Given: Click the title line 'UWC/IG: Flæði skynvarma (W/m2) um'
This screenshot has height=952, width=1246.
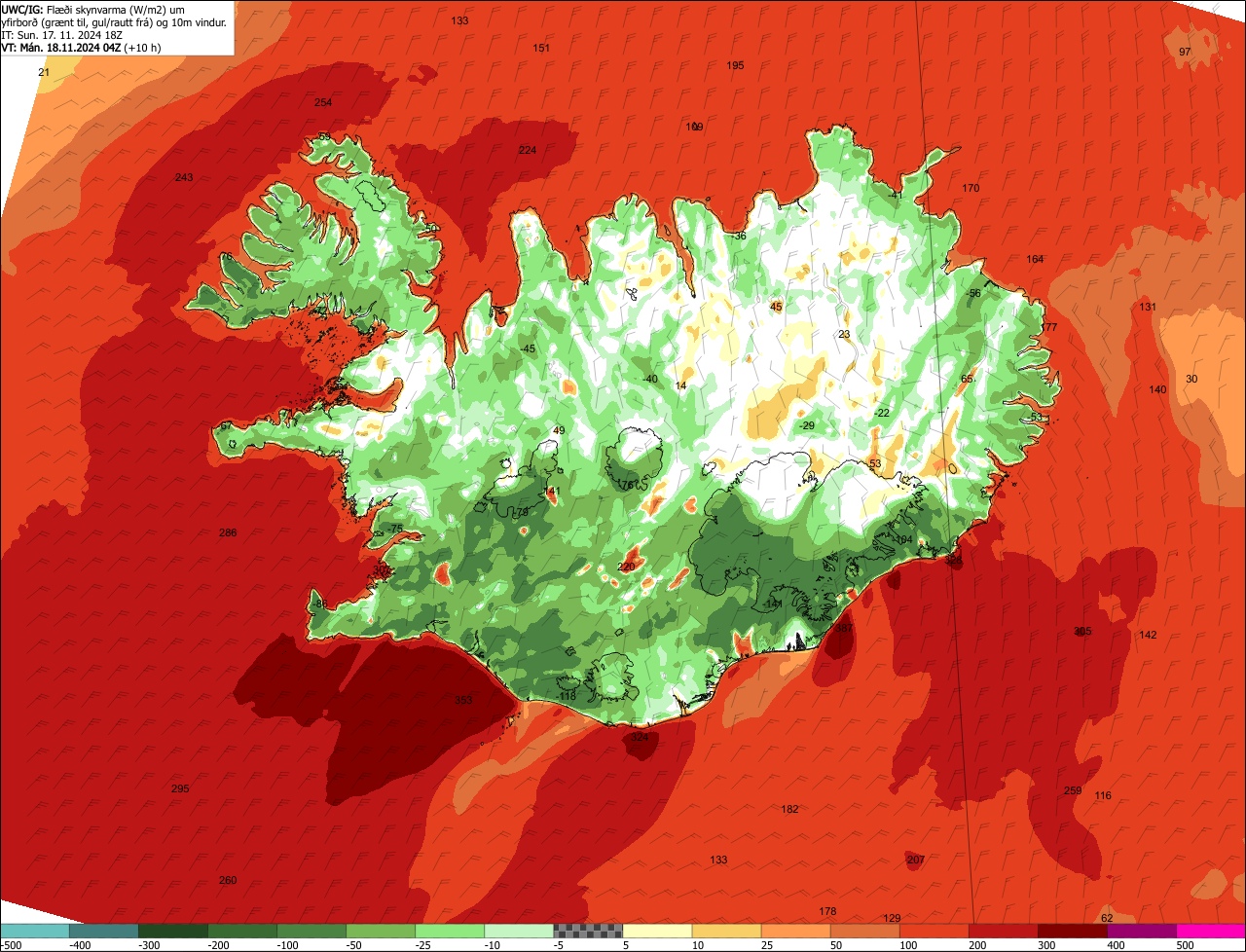Looking at the screenshot, I should 93,9.
